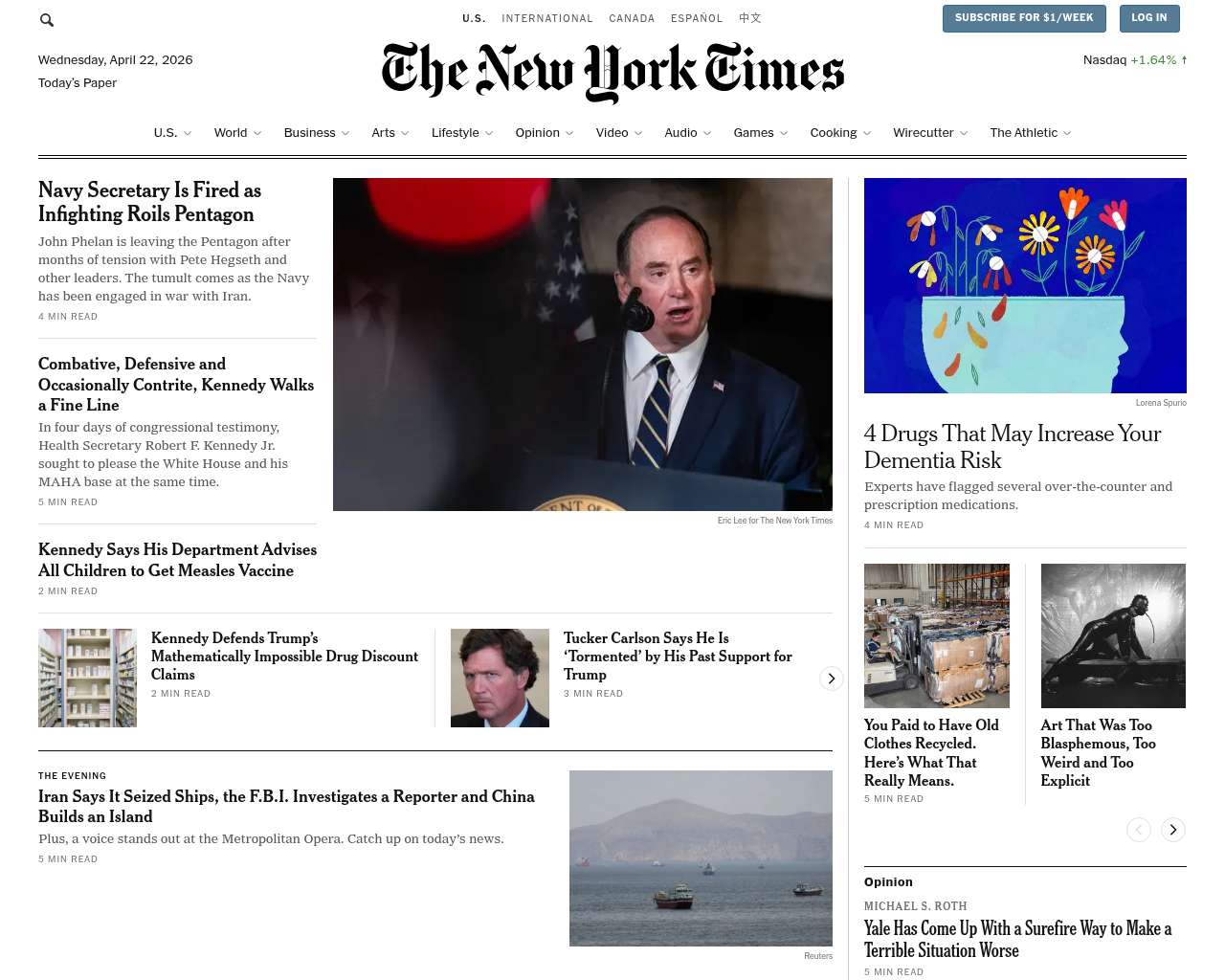Click Subscribe for $1/week button
Screen dimensions: 1225x980
tap(1024, 18)
